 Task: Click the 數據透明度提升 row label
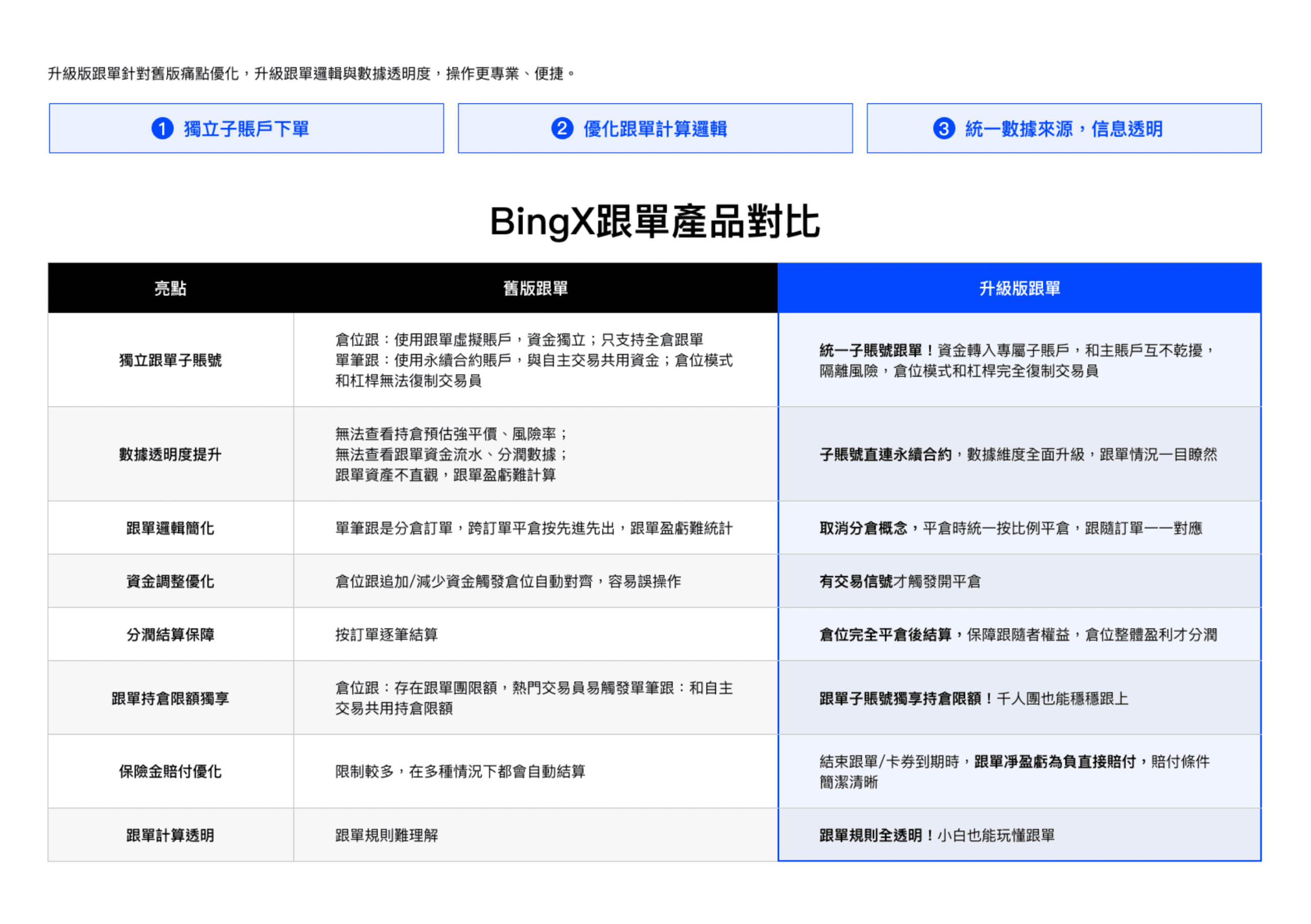click(x=170, y=454)
